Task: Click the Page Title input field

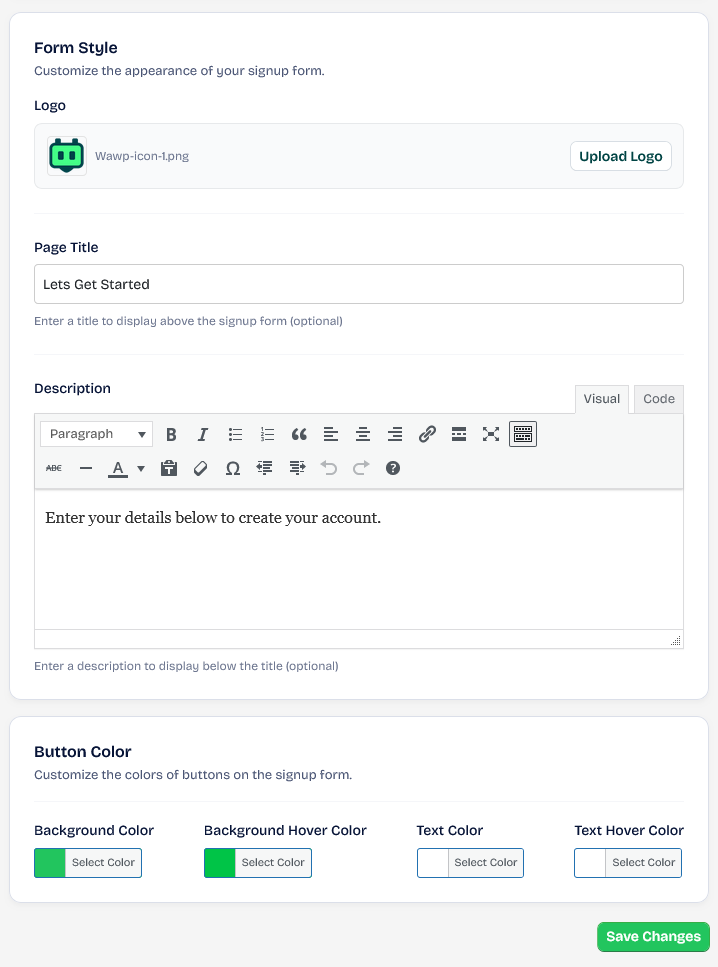Action: click(x=358, y=284)
